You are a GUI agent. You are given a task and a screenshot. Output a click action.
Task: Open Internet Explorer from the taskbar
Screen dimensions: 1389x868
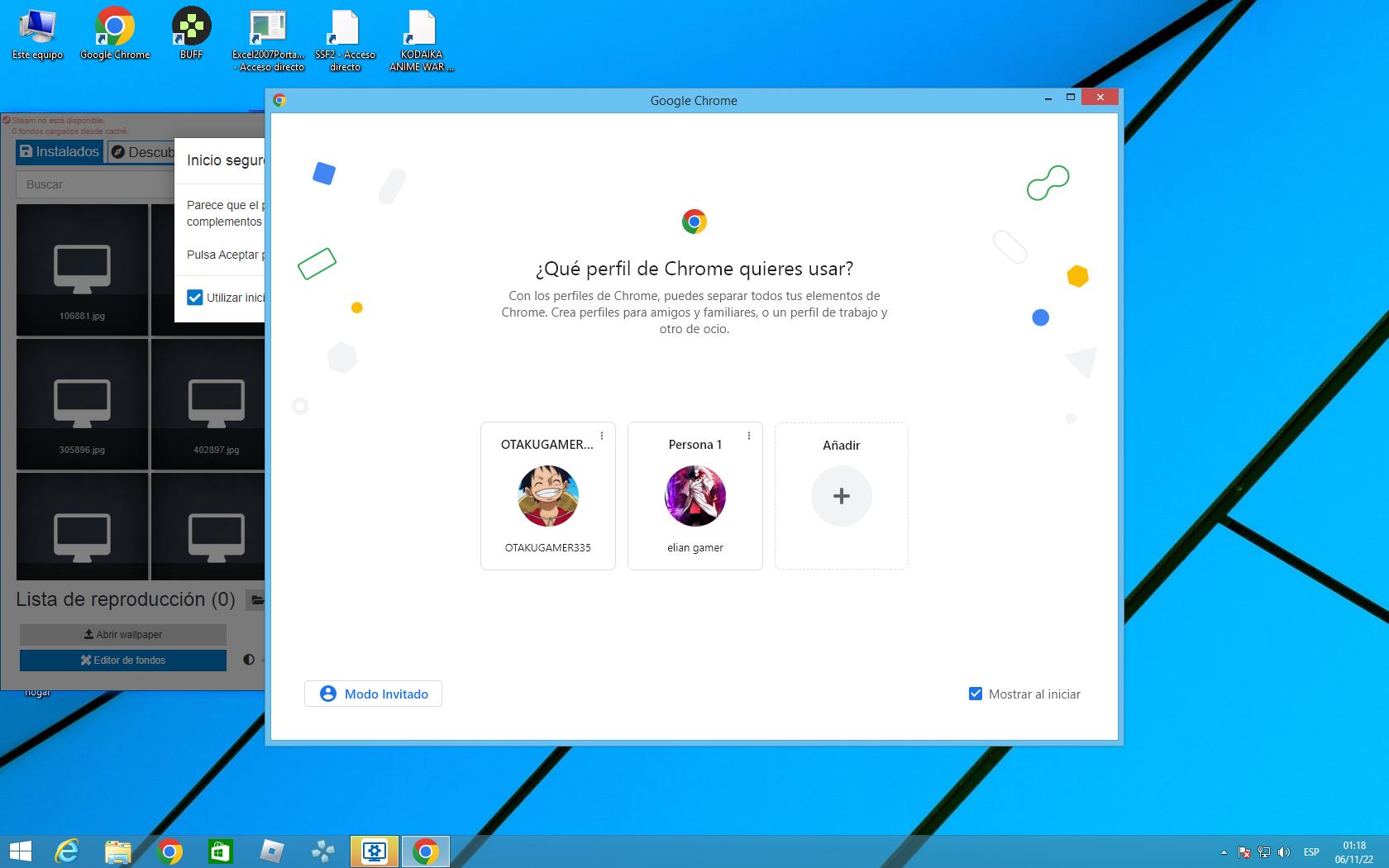[66, 851]
